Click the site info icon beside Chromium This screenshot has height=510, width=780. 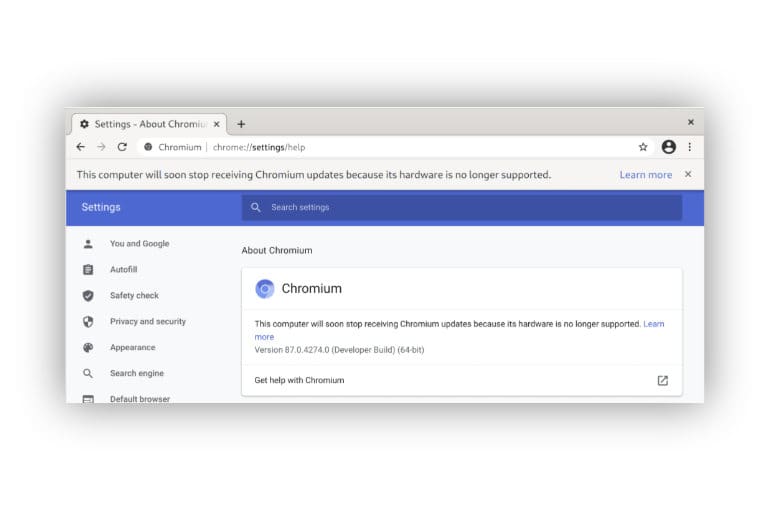pos(148,147)
